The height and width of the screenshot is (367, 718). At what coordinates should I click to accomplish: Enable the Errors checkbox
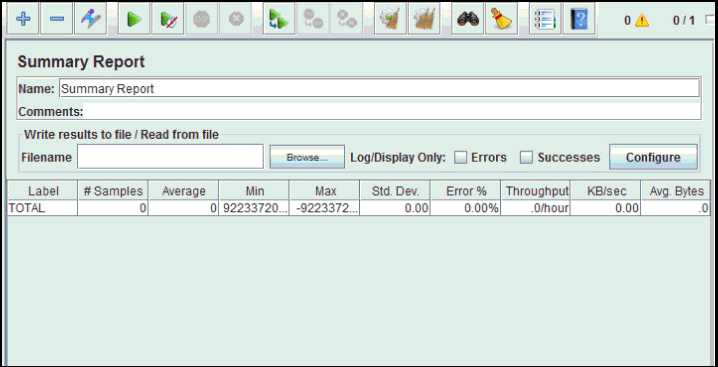[x=460, y=158]
